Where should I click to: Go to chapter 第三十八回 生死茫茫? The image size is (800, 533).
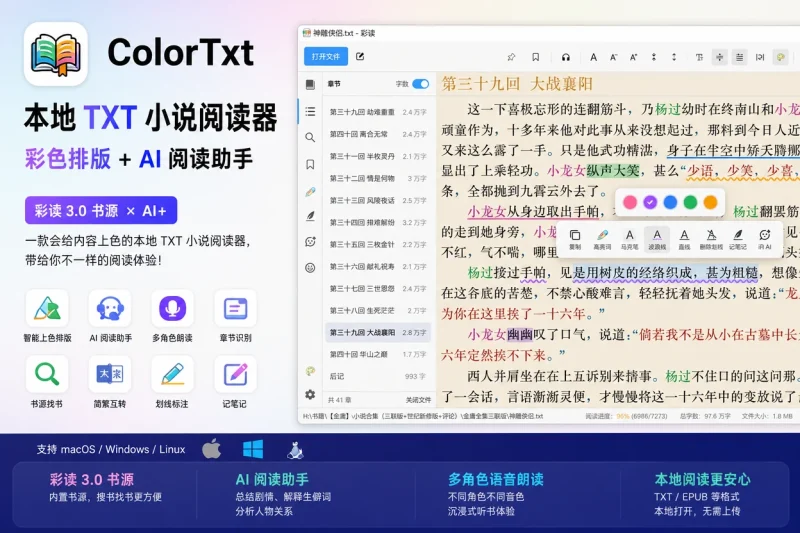[x=378, y=310]
